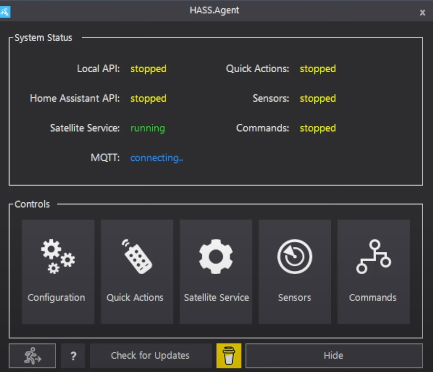Open help with the question mark button
The width and height of the screenshot is (433, 372).
click(x=73, y=356)
